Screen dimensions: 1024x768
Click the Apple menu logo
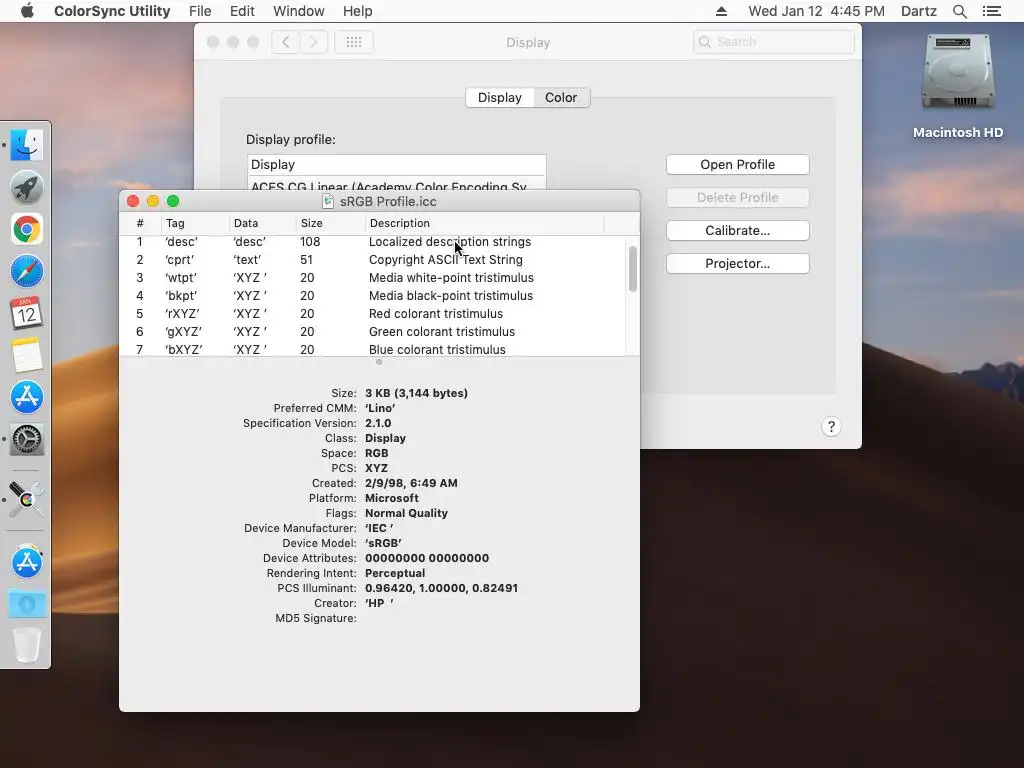[27, 11]
